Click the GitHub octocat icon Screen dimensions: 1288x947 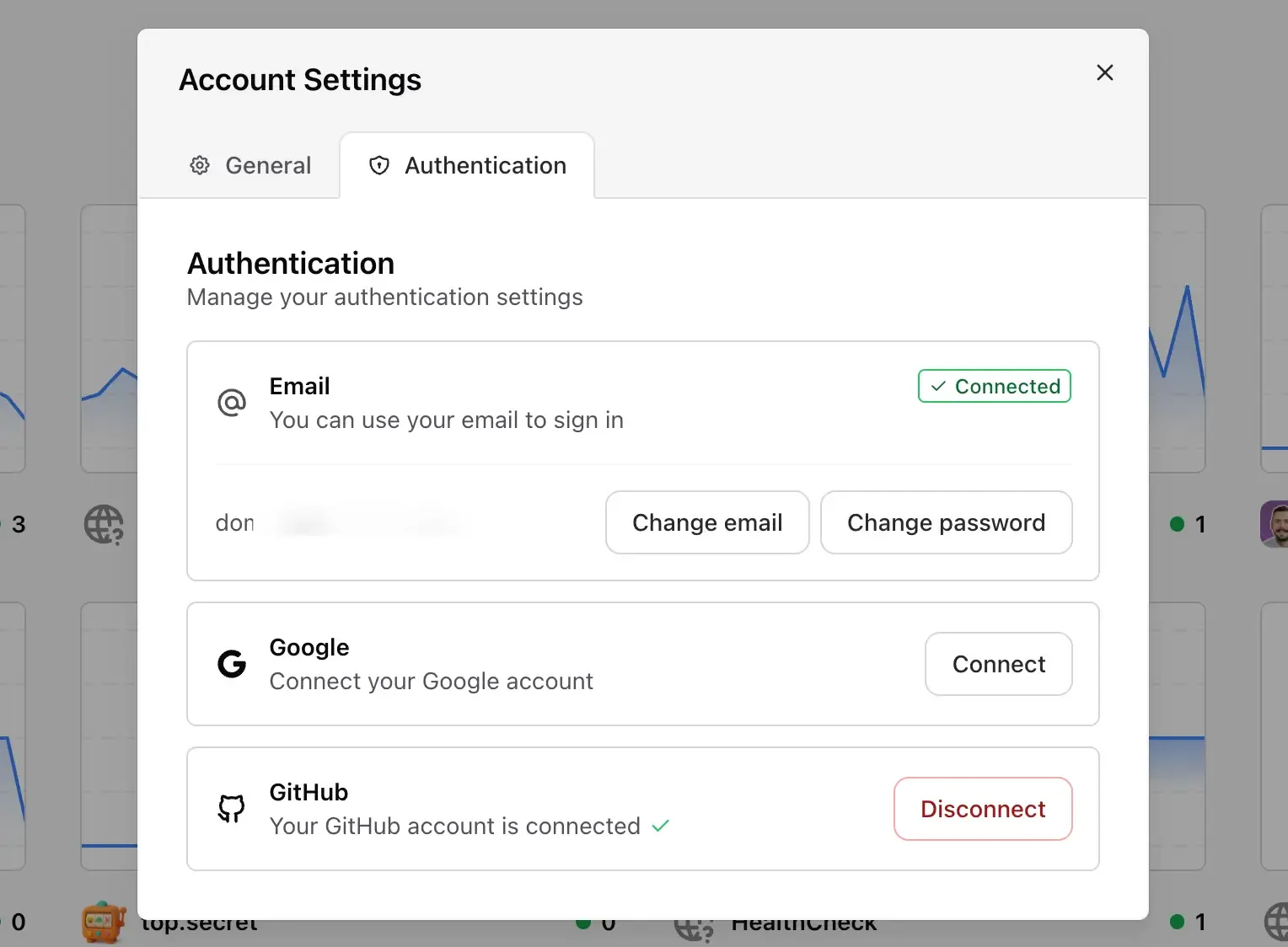pyautogui.click(x=231, y=809)
